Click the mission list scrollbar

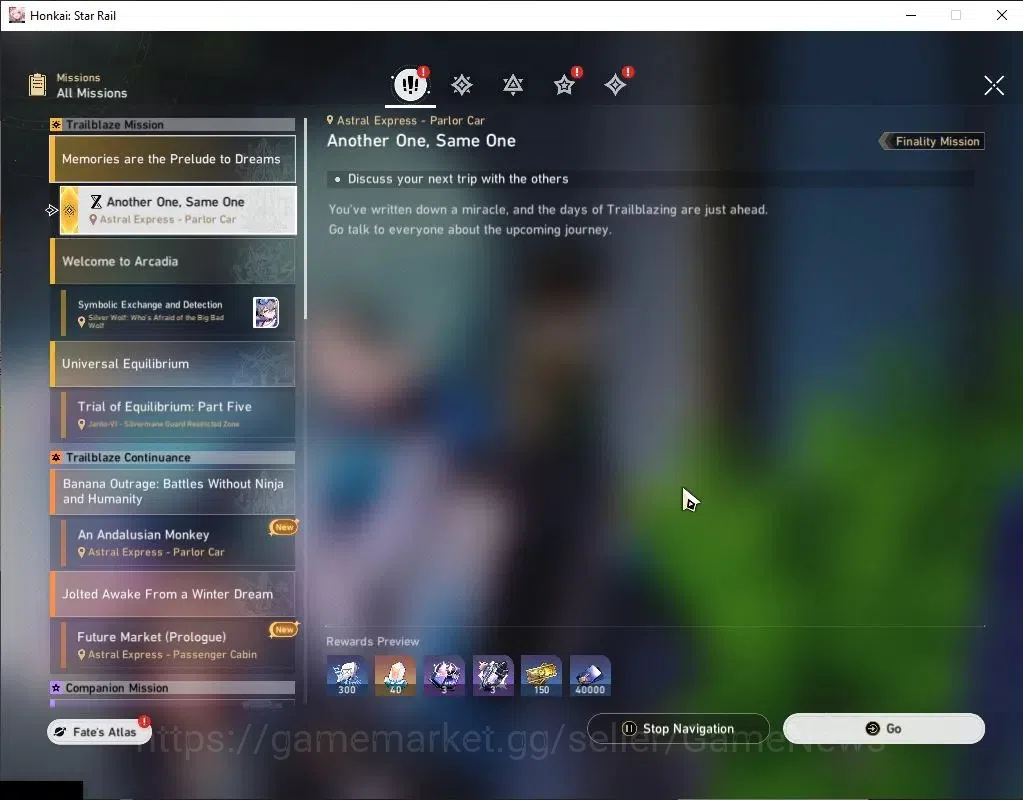point(305,219)
